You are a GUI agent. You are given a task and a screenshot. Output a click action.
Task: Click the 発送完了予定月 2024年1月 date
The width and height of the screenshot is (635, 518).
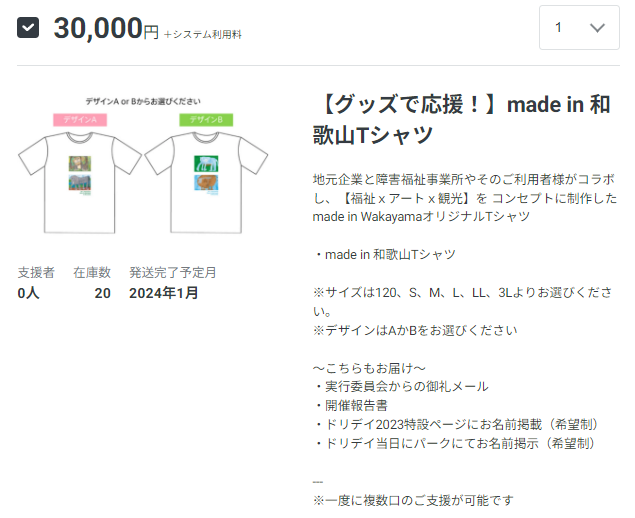172,283
